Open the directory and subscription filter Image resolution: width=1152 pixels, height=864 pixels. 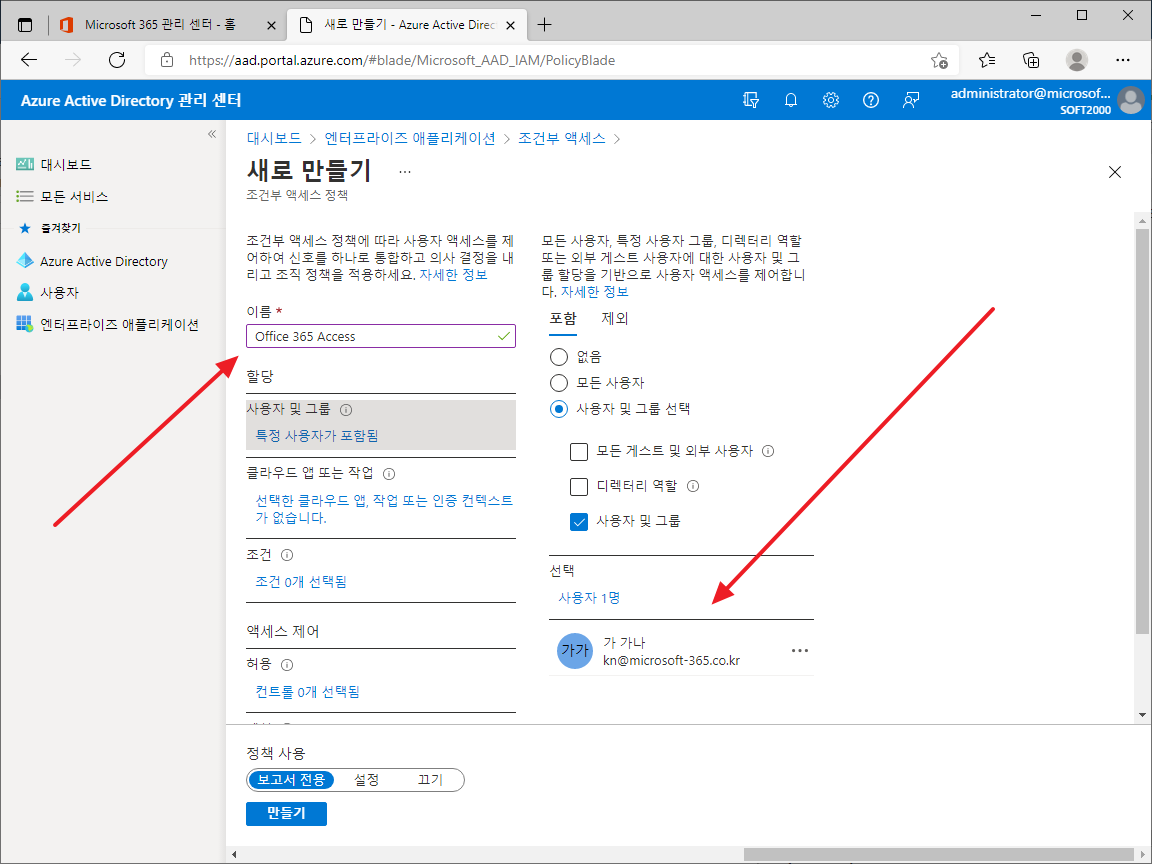click(751, 100)
